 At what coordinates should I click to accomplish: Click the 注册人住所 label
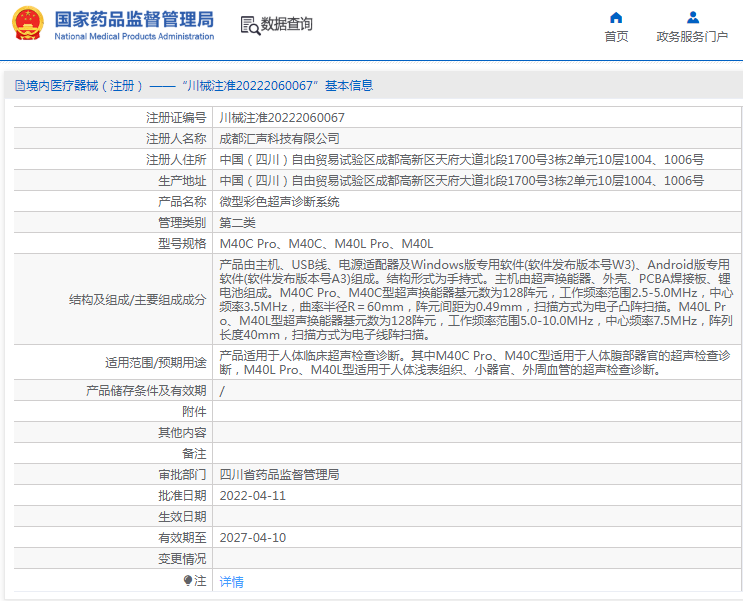tap(176, 160)
